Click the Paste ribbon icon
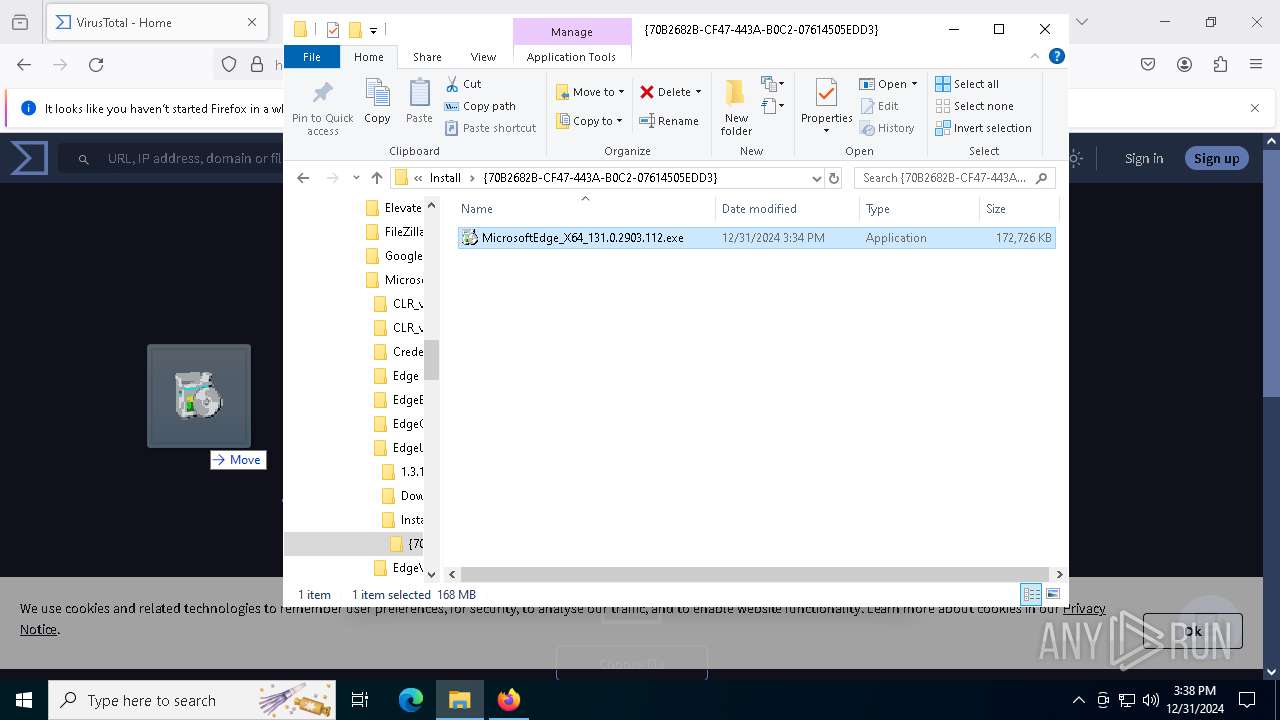The width and height of the screenshot is (1280, 720). pyautogui.click(x=419, y=102)
